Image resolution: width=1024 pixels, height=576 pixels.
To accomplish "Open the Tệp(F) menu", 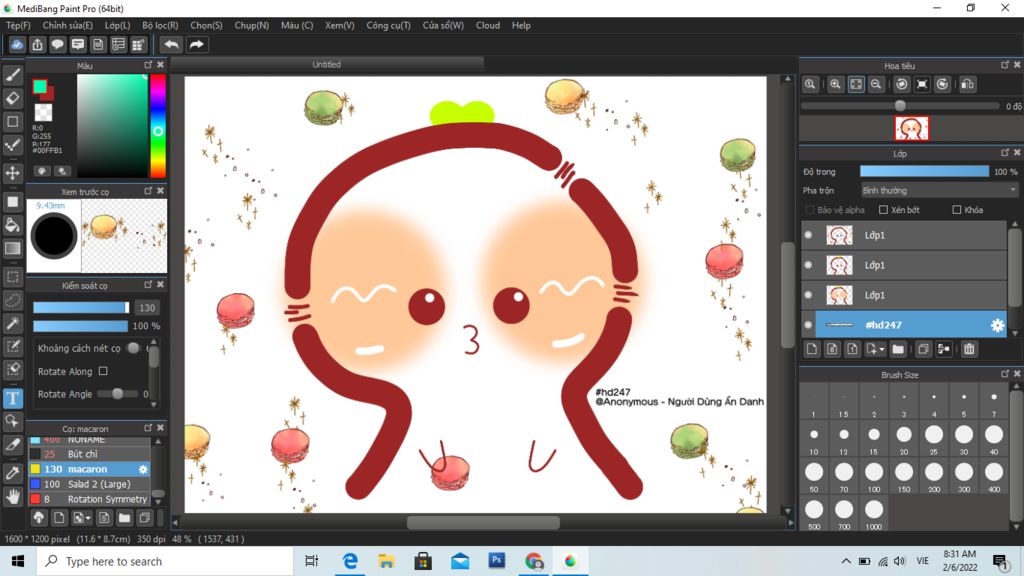I will click(x=18, y=25).
